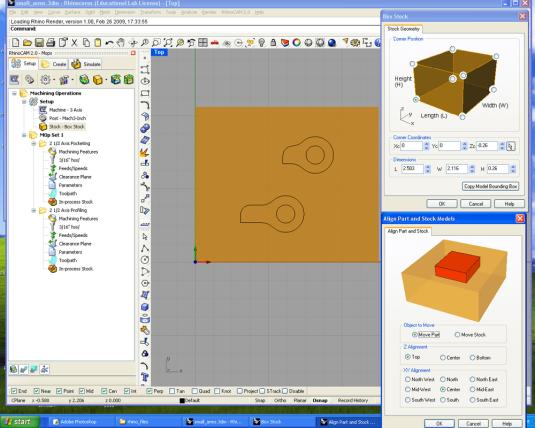This screenshot has width=535, height=428.
Task: Select the Stock Geometry tab
Action: pos(403,29)
